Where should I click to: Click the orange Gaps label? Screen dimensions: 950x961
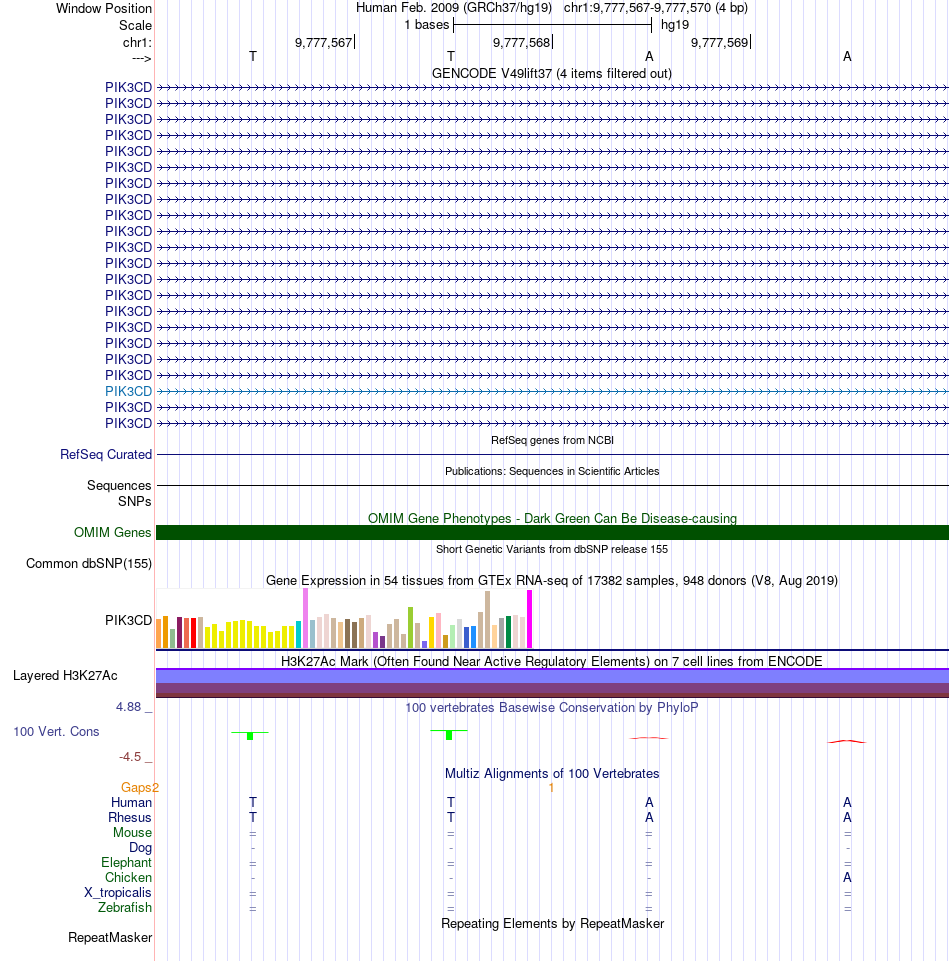point(136,788)
